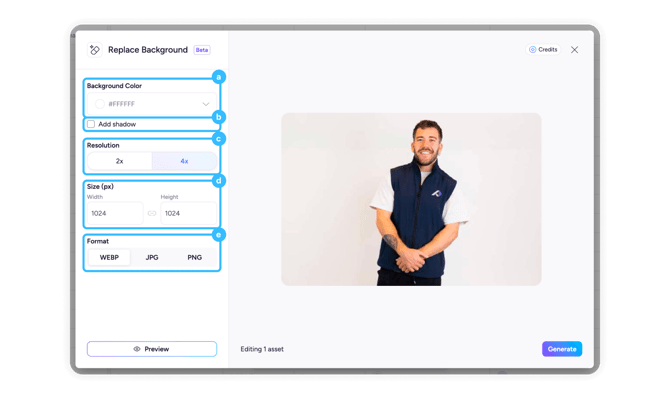This screenshot has height=399, width=670.
Task: Click the Beta badge next to title
Action: (x=202, y=50)
